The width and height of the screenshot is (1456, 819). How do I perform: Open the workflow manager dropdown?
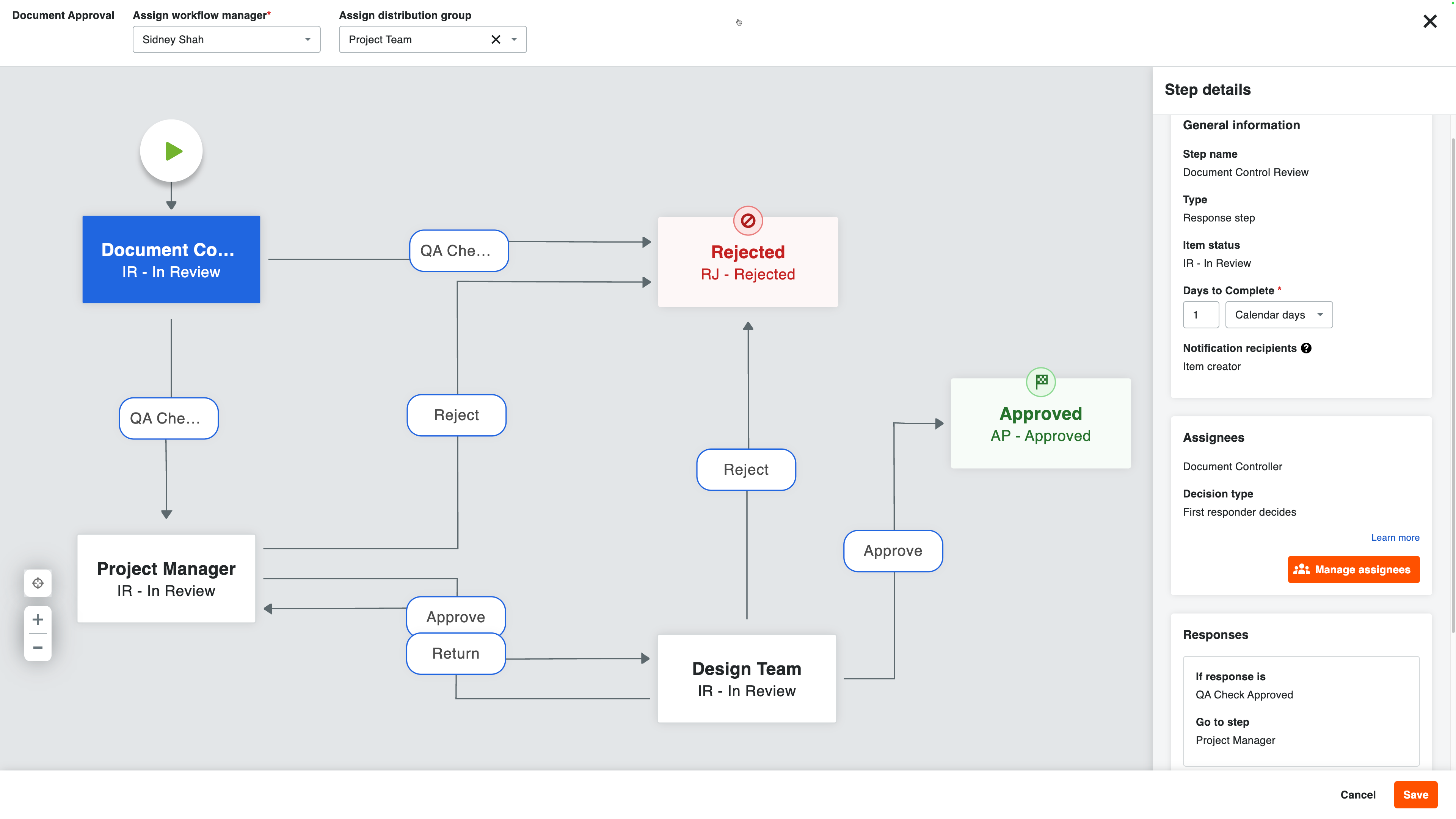227,39
